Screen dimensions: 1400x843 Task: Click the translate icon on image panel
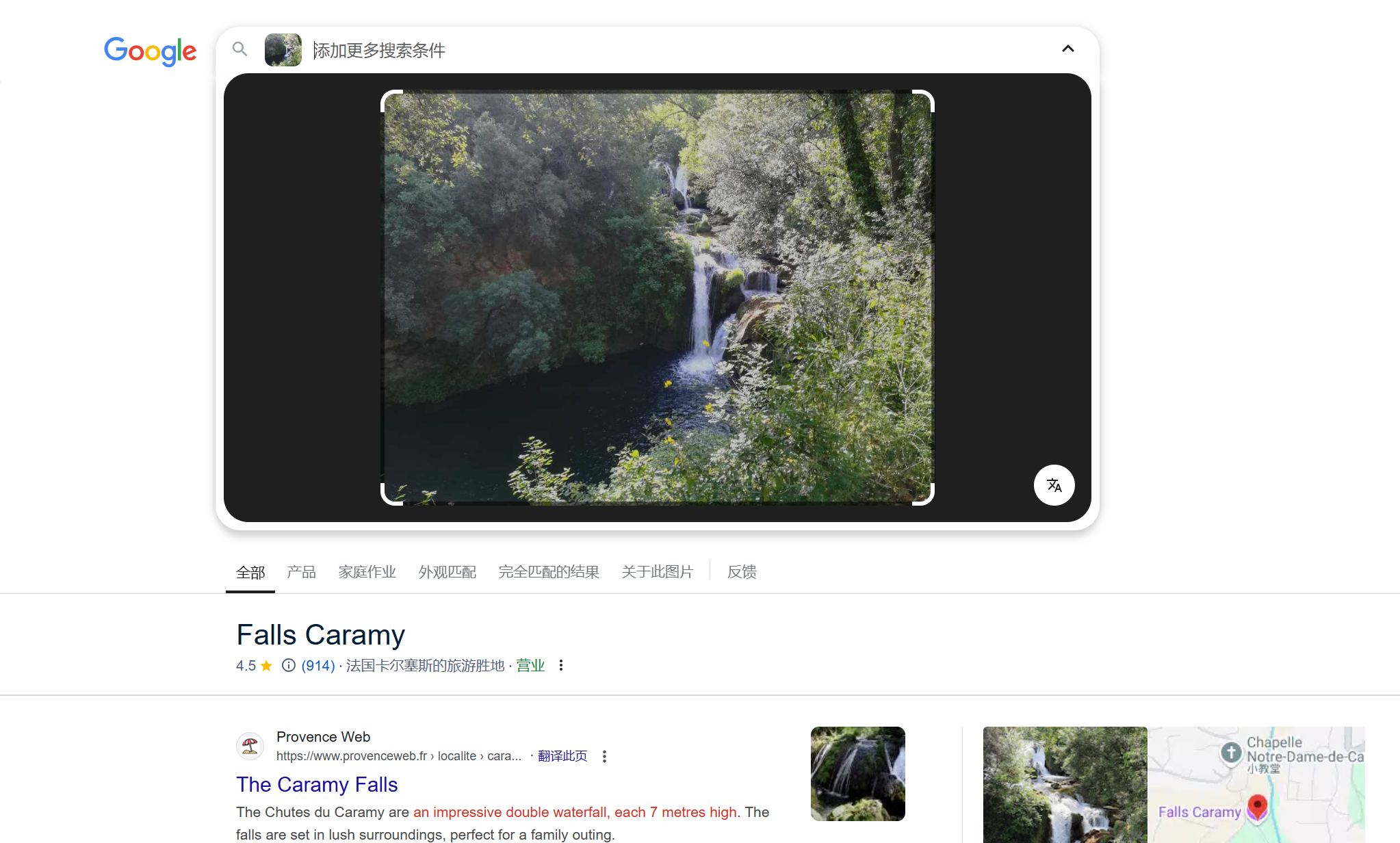pyautogui.click(x=1054, y=485)
